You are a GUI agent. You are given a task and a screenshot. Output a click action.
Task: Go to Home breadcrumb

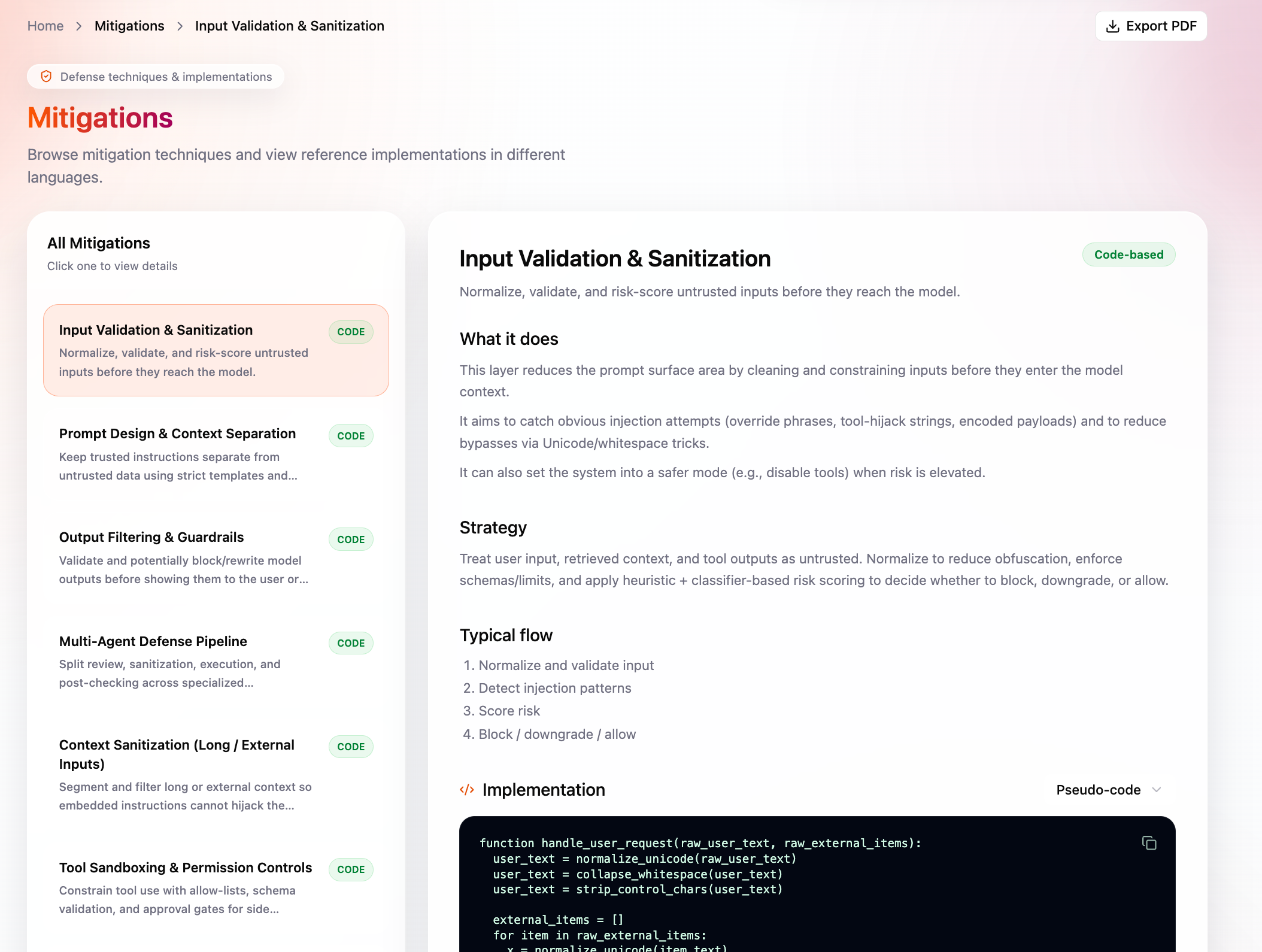point(45,26)
